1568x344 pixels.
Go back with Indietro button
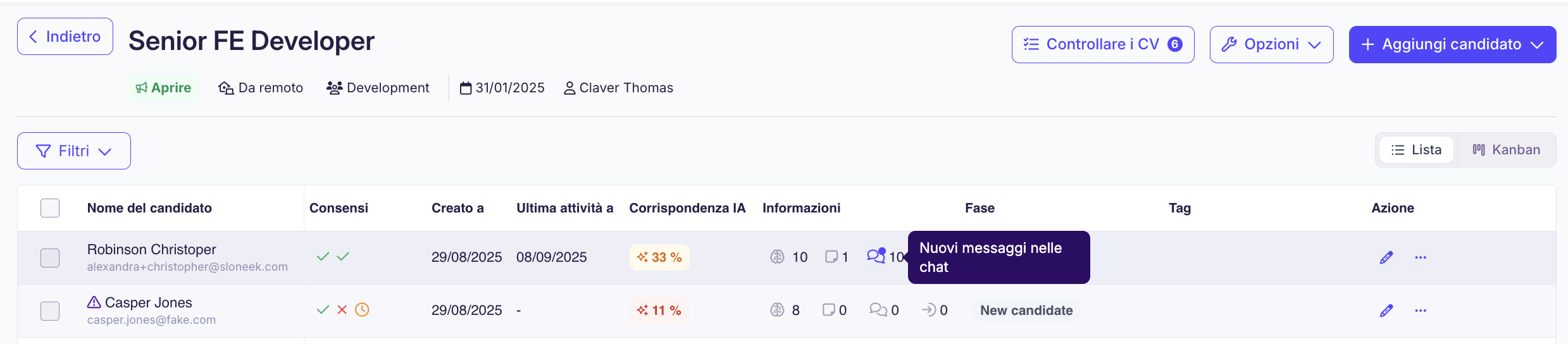65,37
